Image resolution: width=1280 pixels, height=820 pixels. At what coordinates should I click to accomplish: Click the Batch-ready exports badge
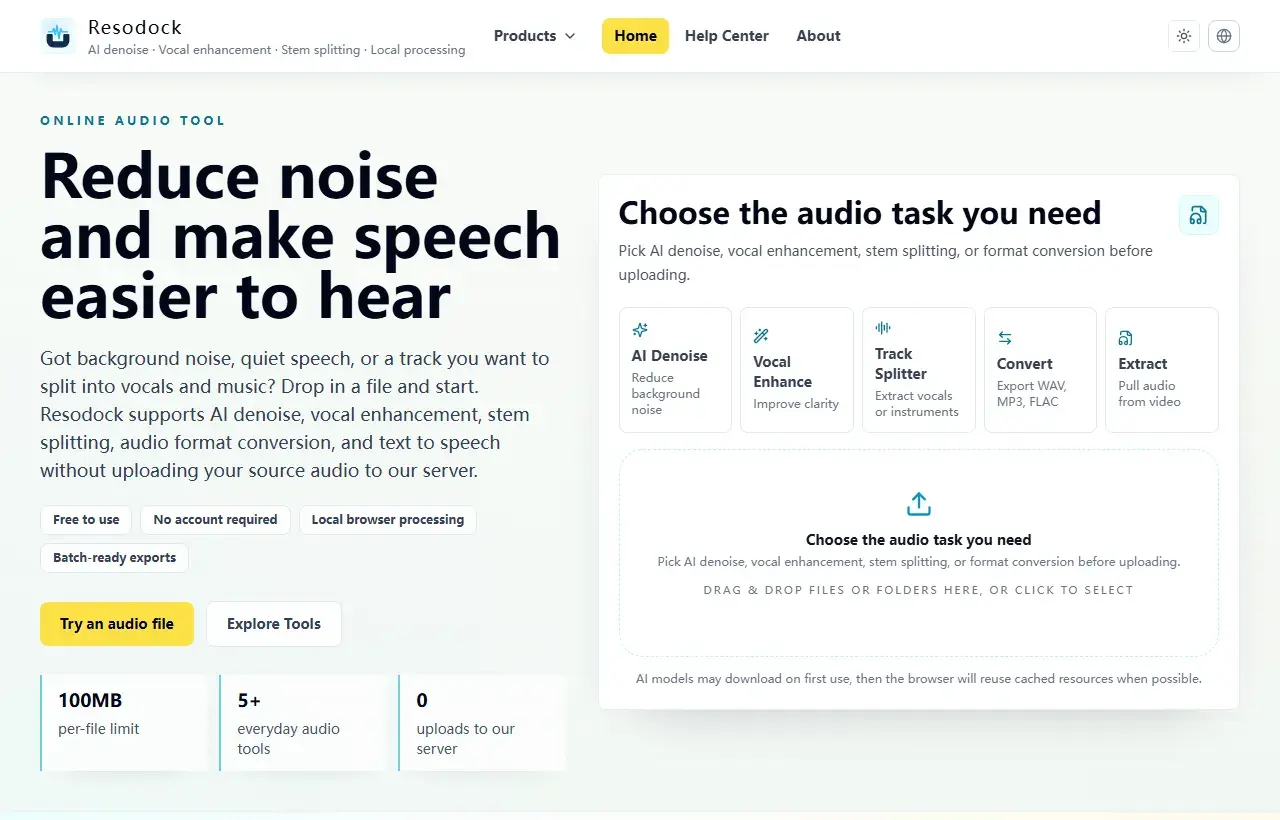114,558
